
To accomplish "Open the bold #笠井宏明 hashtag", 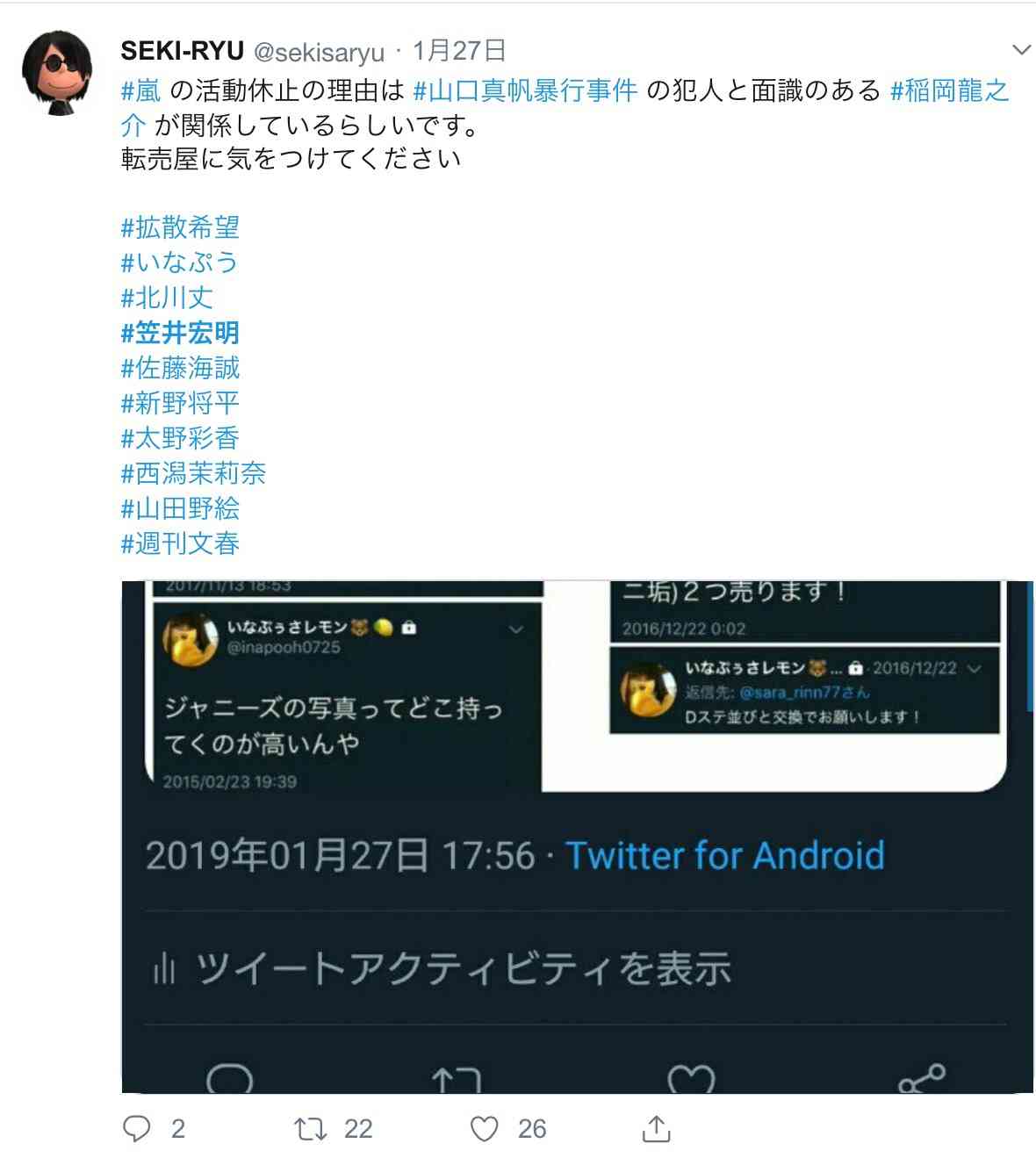I will point(180,333).
